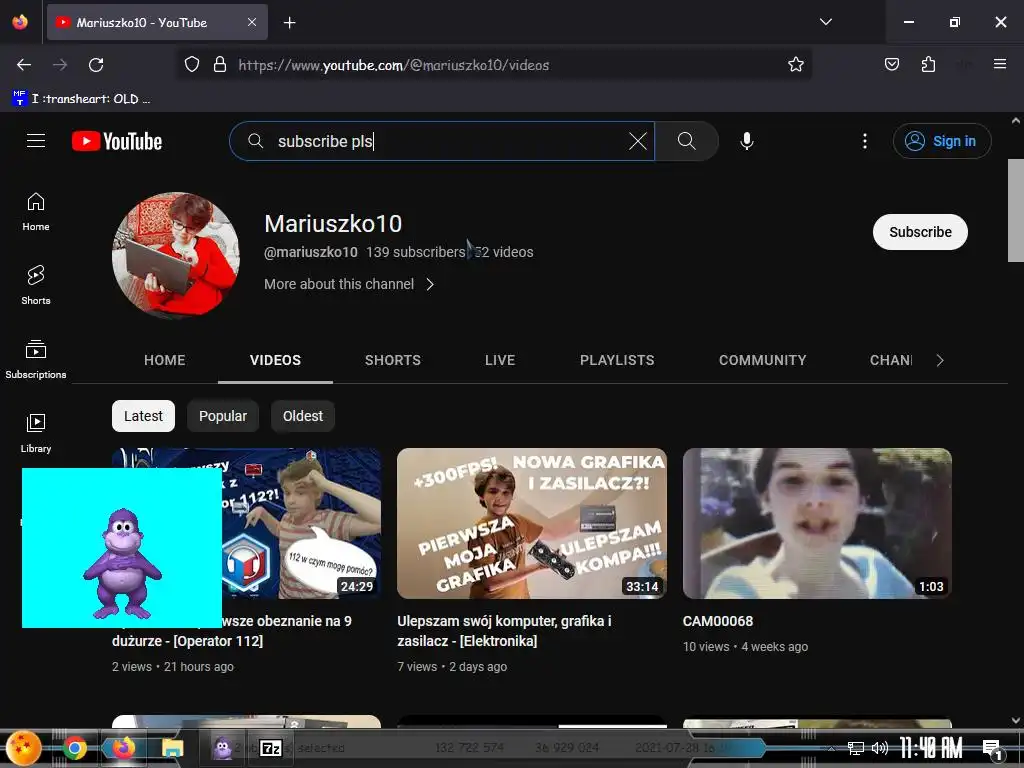Switch to Firefox in the taskbar
The width and height of the screenshot is (1024, 768).
click(x=123, y=748)
